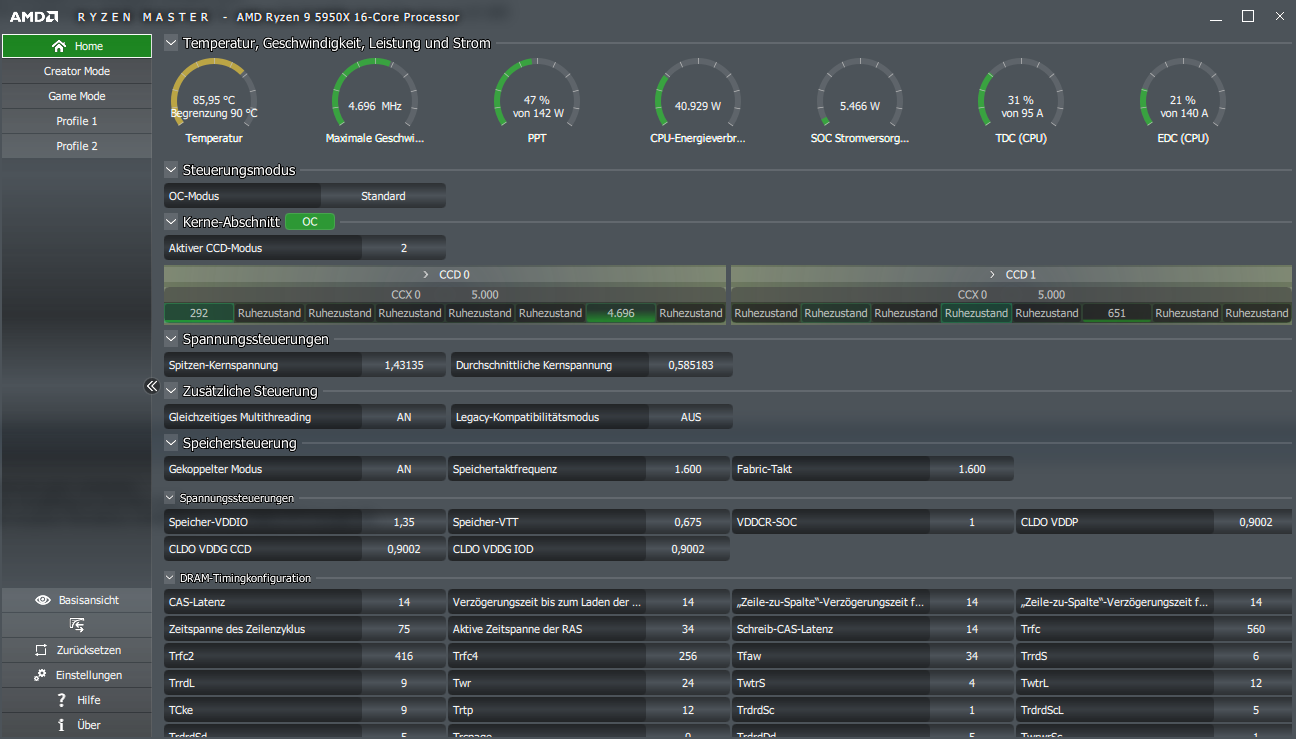Open the Home tab
Screen dimensions: 1296x739
click(77, 46)
